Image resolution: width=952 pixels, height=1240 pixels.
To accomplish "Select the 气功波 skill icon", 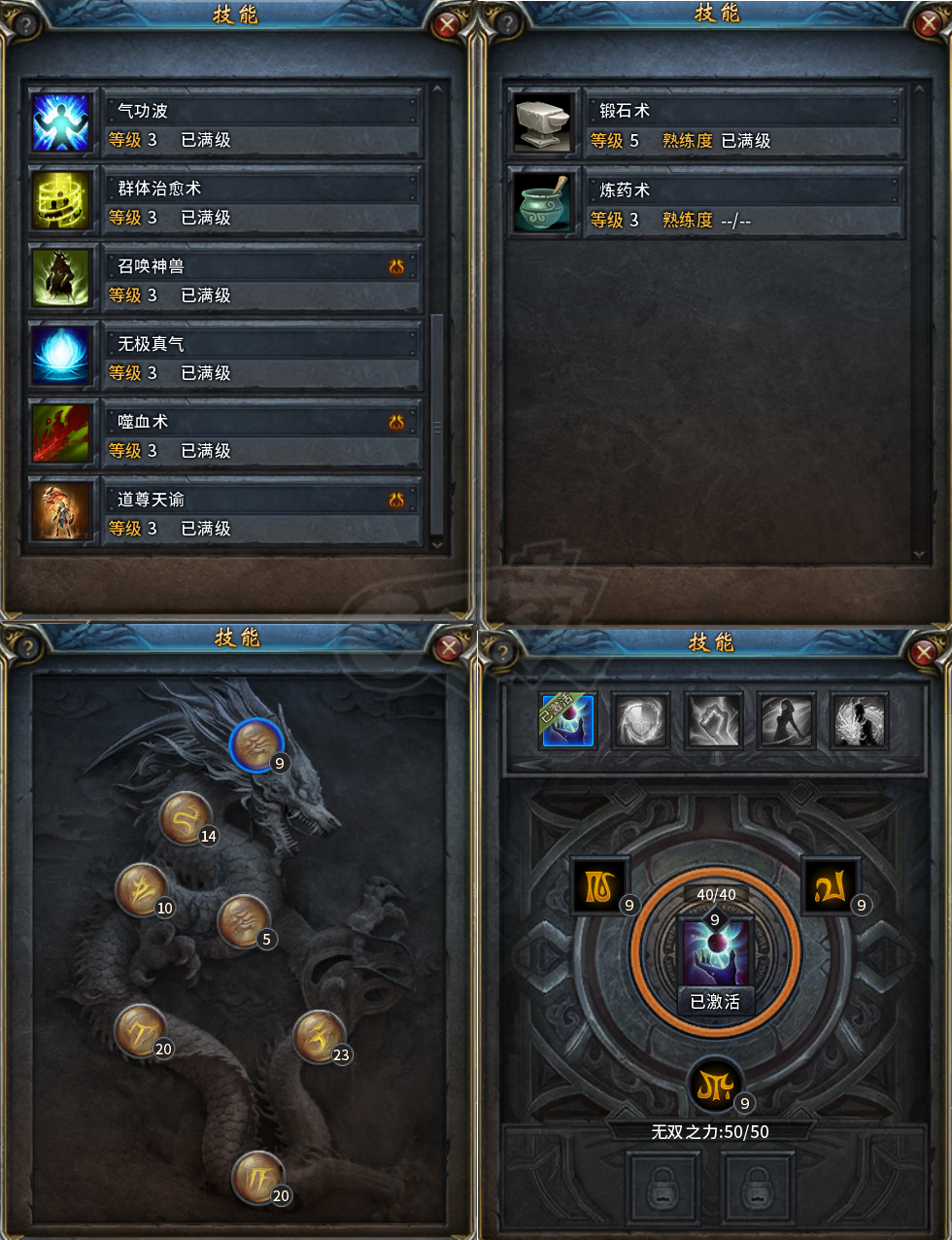I will (x=60, y=122).
